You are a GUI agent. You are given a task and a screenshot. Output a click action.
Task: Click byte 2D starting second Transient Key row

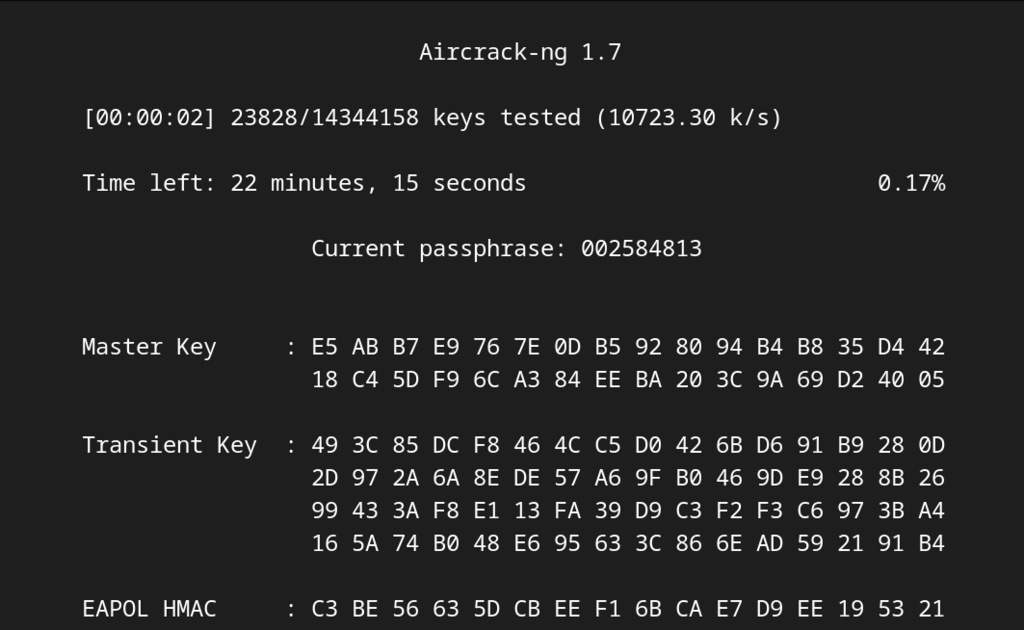pos(325,478)
